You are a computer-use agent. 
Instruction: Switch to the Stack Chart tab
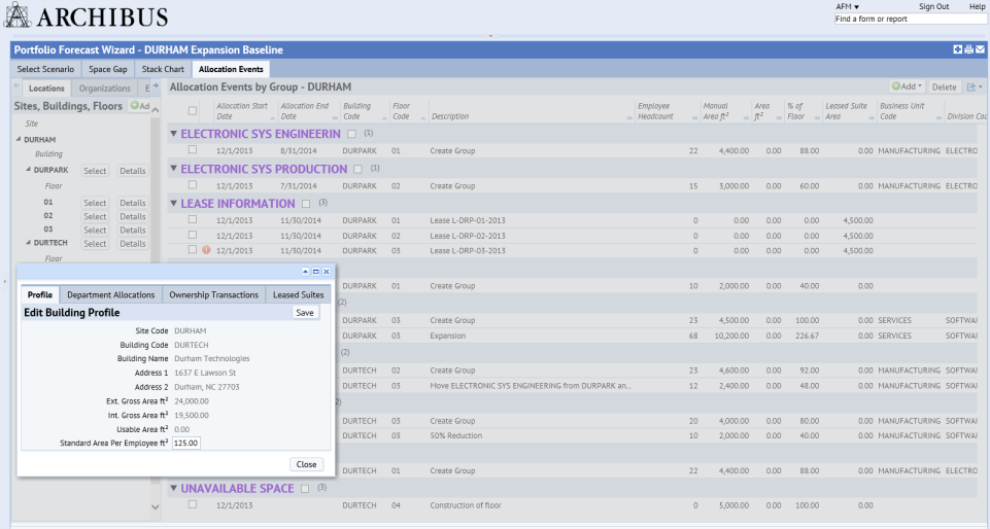click(163, 69)
